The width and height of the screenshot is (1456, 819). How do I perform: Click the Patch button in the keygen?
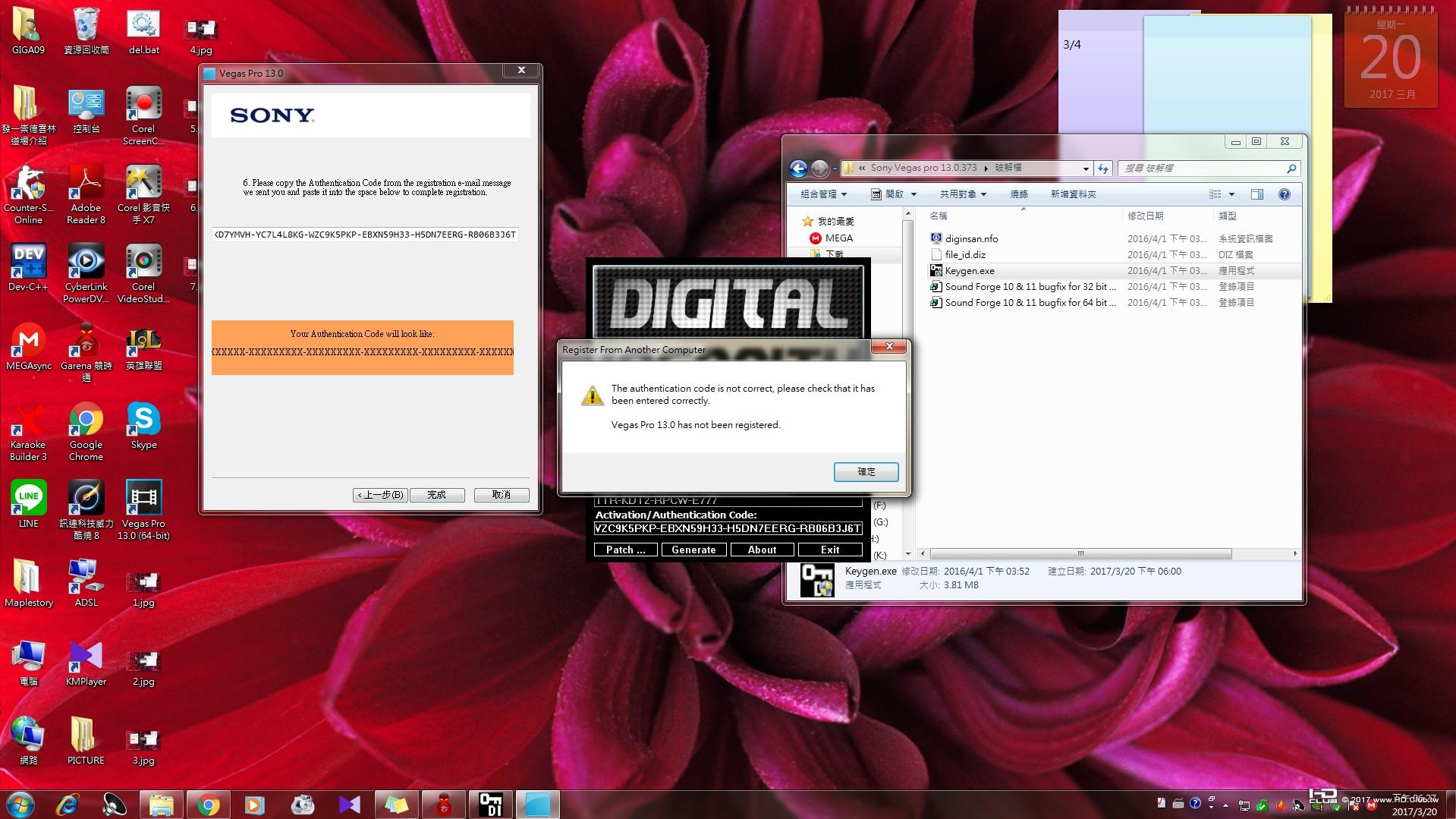click(x=625, y=550)
